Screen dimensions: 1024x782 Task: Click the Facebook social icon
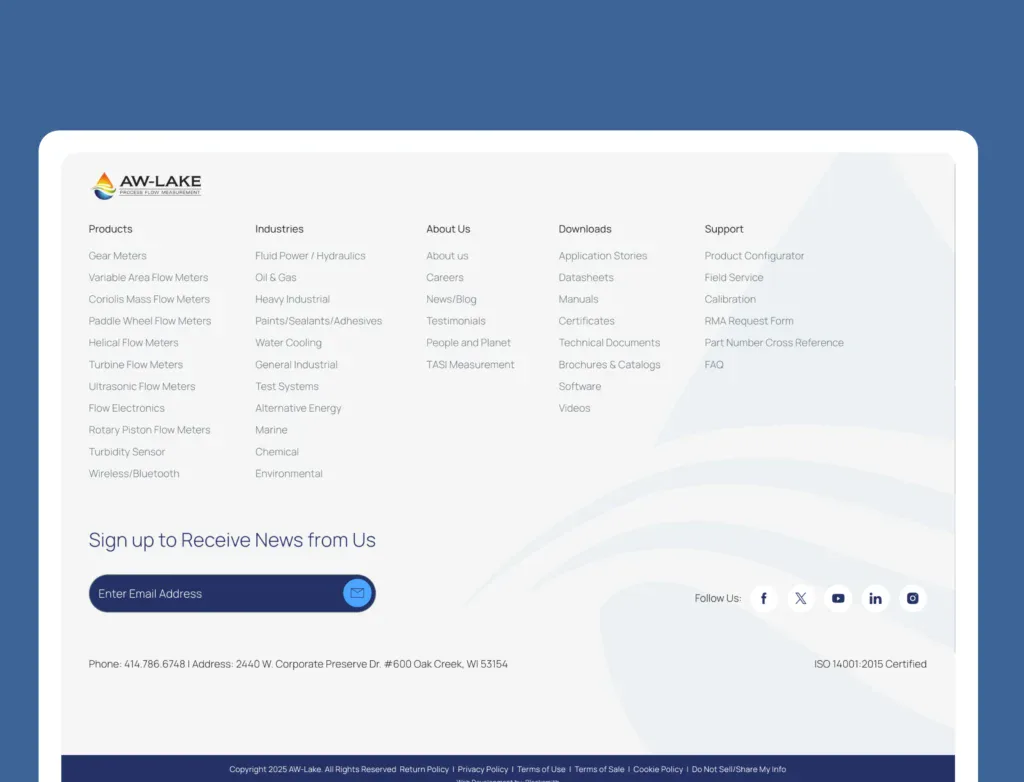pyautogui.click(x=763, y=599)
